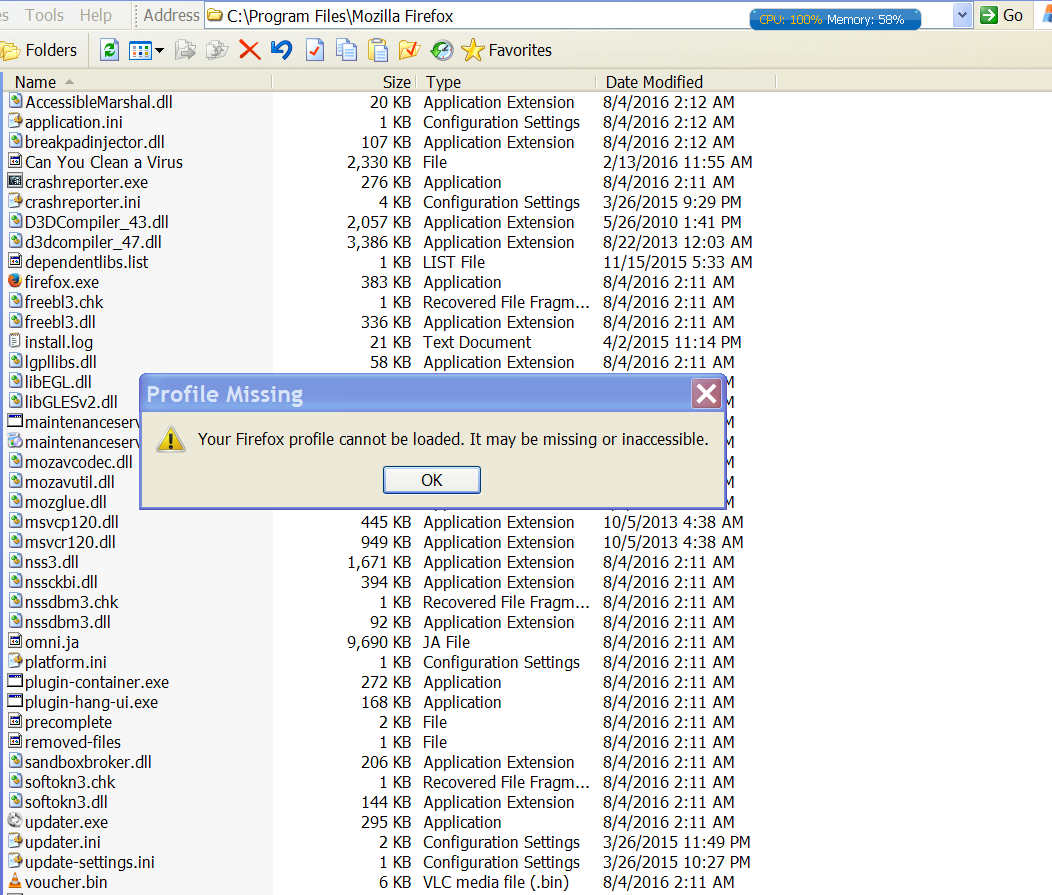Select the file name precomplete
Image resolution: width=1052 pixels, height=895 pixels.
tap(68, 723)
